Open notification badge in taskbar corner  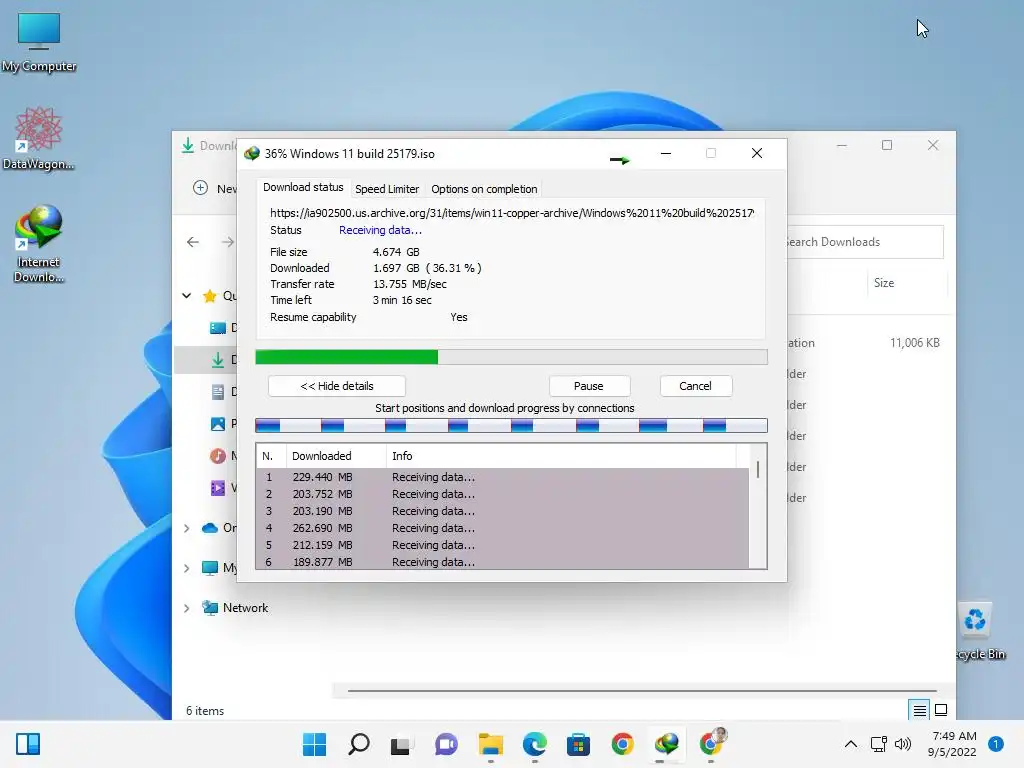coord(995,744)
